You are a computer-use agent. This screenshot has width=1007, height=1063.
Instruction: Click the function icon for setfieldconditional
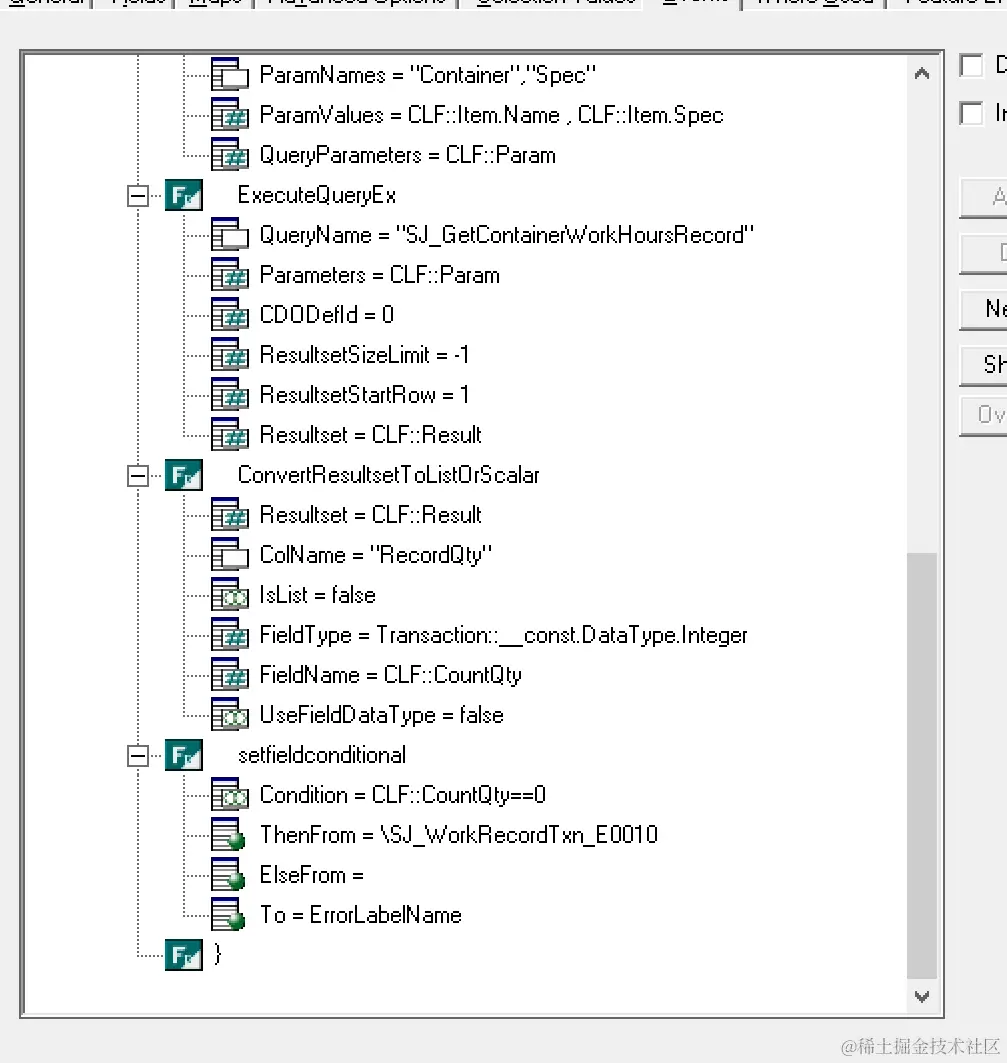[x=184, y=755]
